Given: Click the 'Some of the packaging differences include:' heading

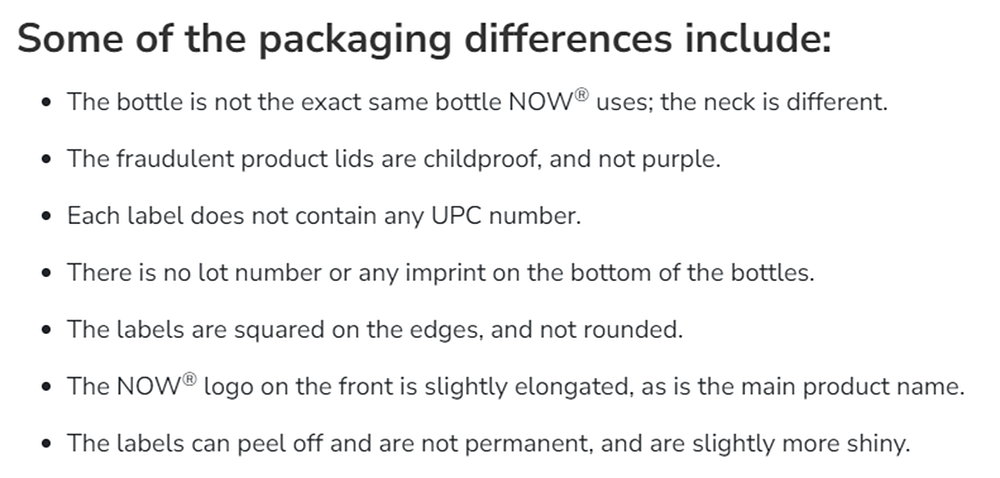Looking at the screenshot, I should [424, 38].
